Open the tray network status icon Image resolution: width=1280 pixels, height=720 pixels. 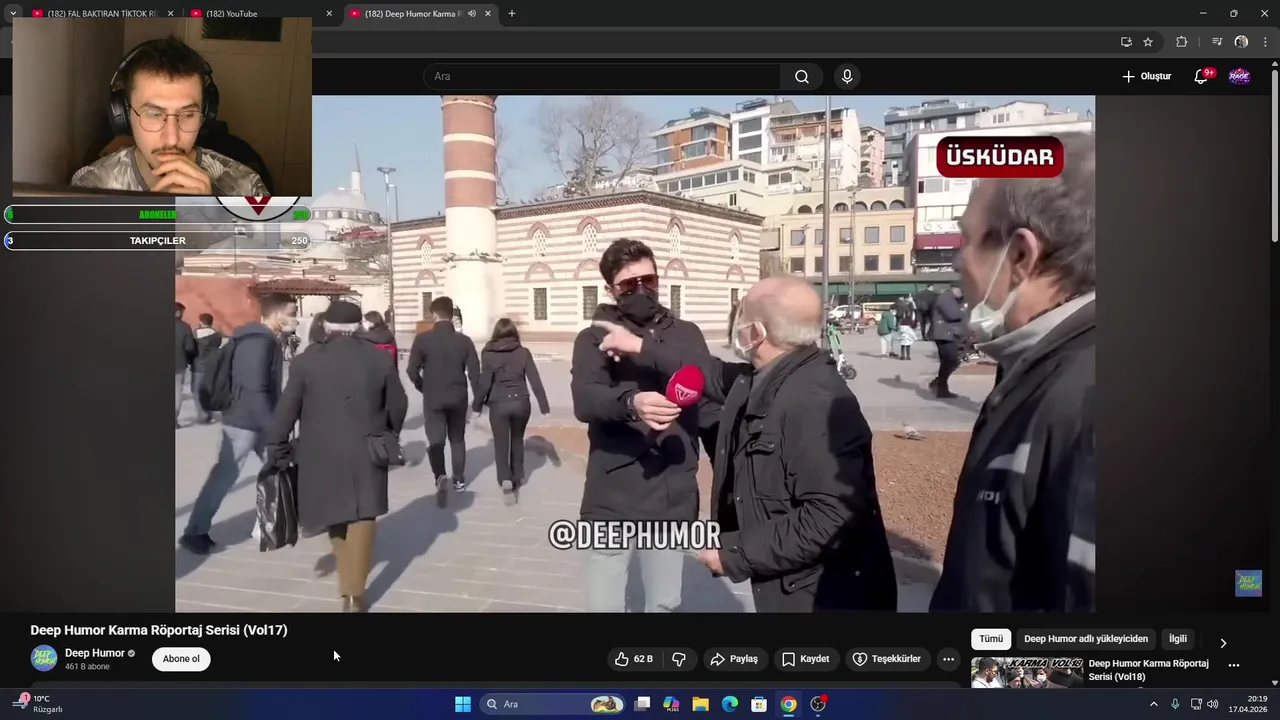point(1196,704)
